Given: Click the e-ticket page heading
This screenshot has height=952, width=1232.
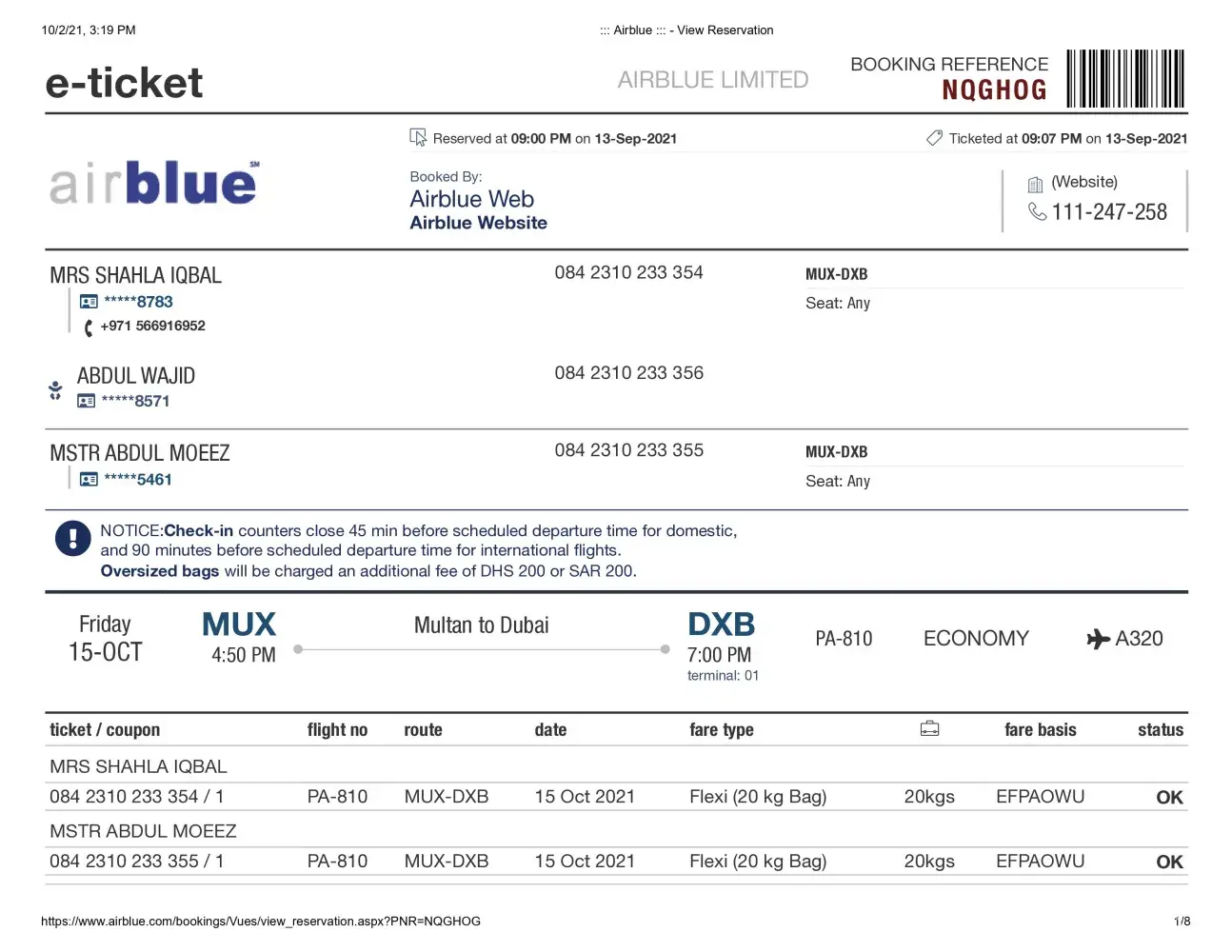Looking at the screenshot, I should 124,83.
